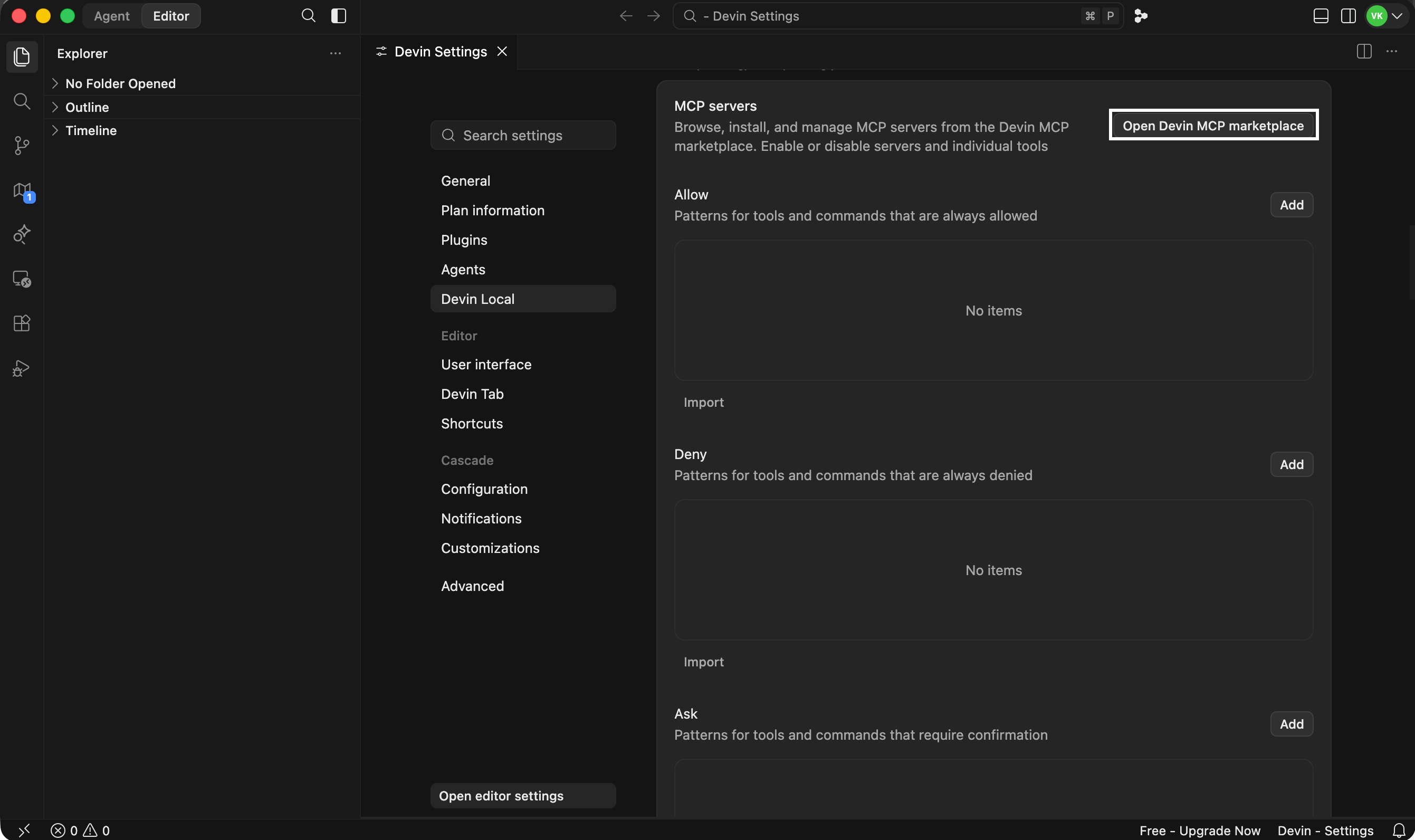The width and height of the screenshot is (1415, 840).
Task: Open General settings section
Action: 523,181
